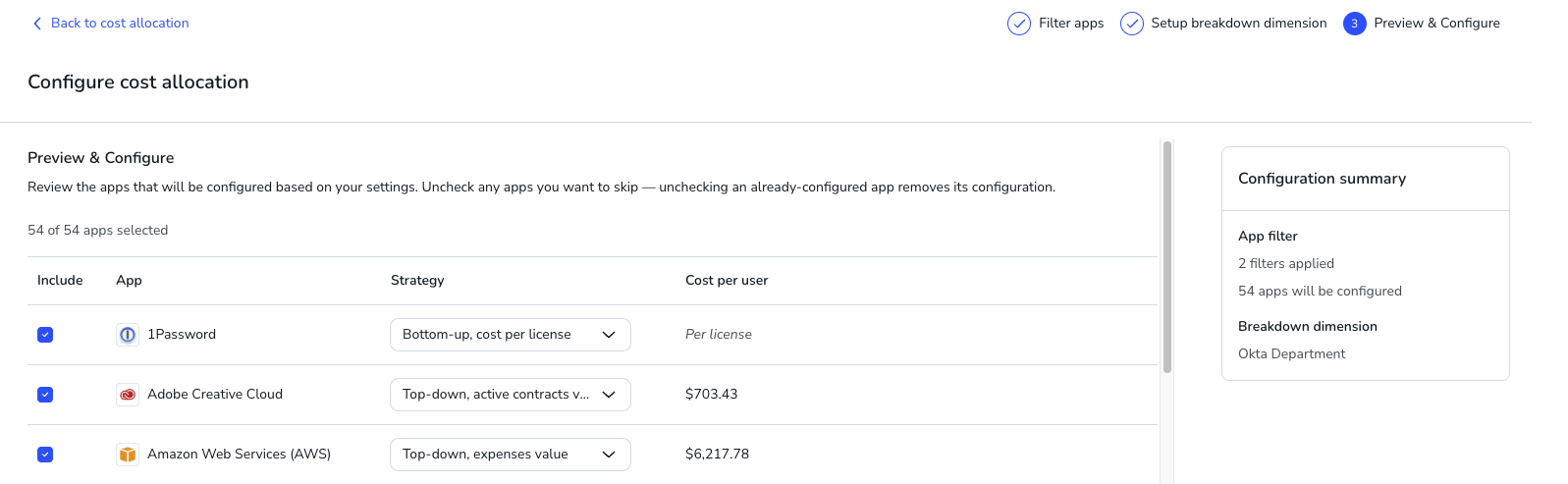Image resolution: width=1568 pixels, height=484 pixels.
Task: Click the Setup breakdown dimension checkmark icon
Action: [1132, 24]
